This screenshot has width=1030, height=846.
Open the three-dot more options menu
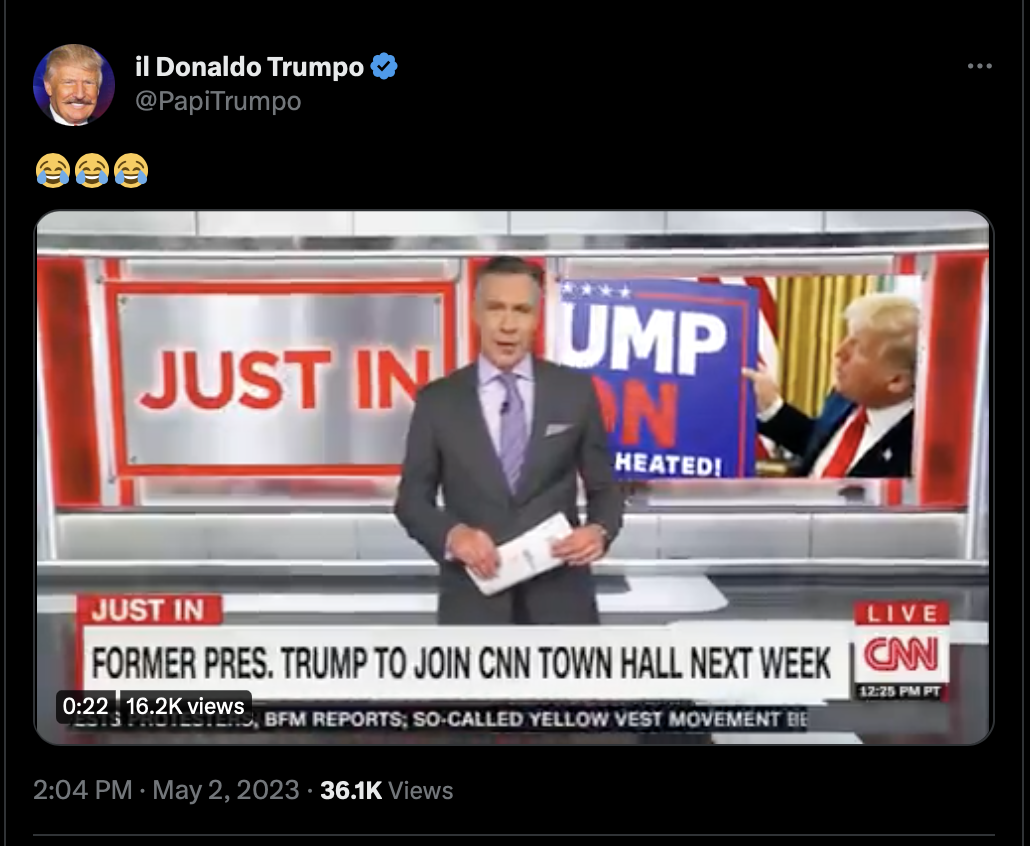click(x=979, y=66)
